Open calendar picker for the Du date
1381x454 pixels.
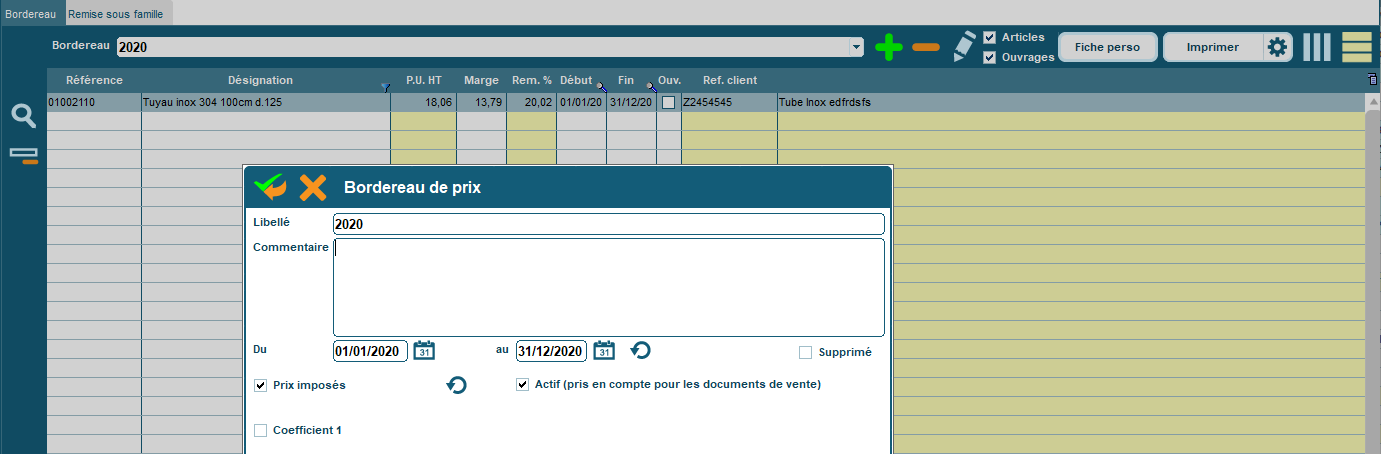pos(424,350)
